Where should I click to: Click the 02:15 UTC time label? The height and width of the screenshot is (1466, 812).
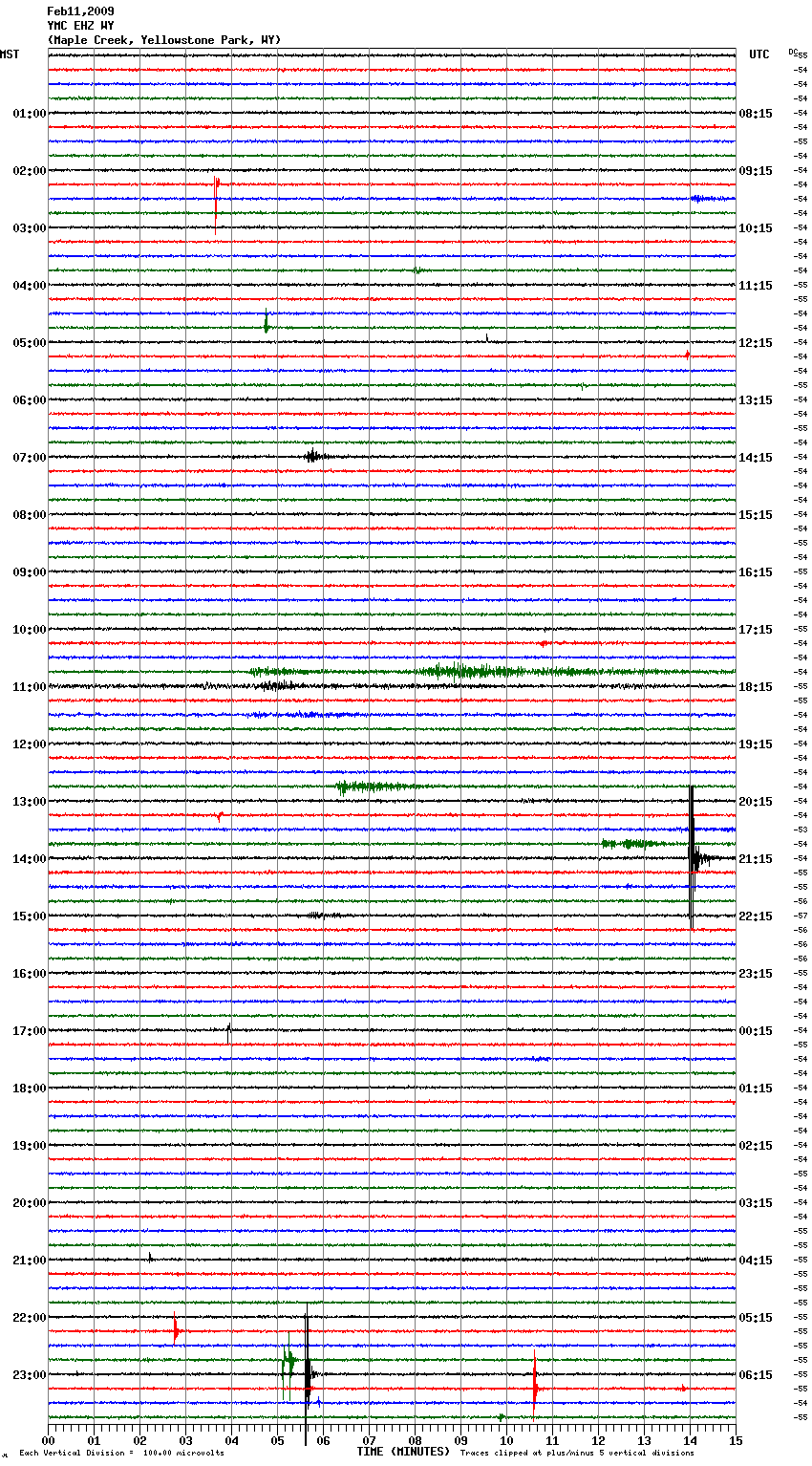756,1146
